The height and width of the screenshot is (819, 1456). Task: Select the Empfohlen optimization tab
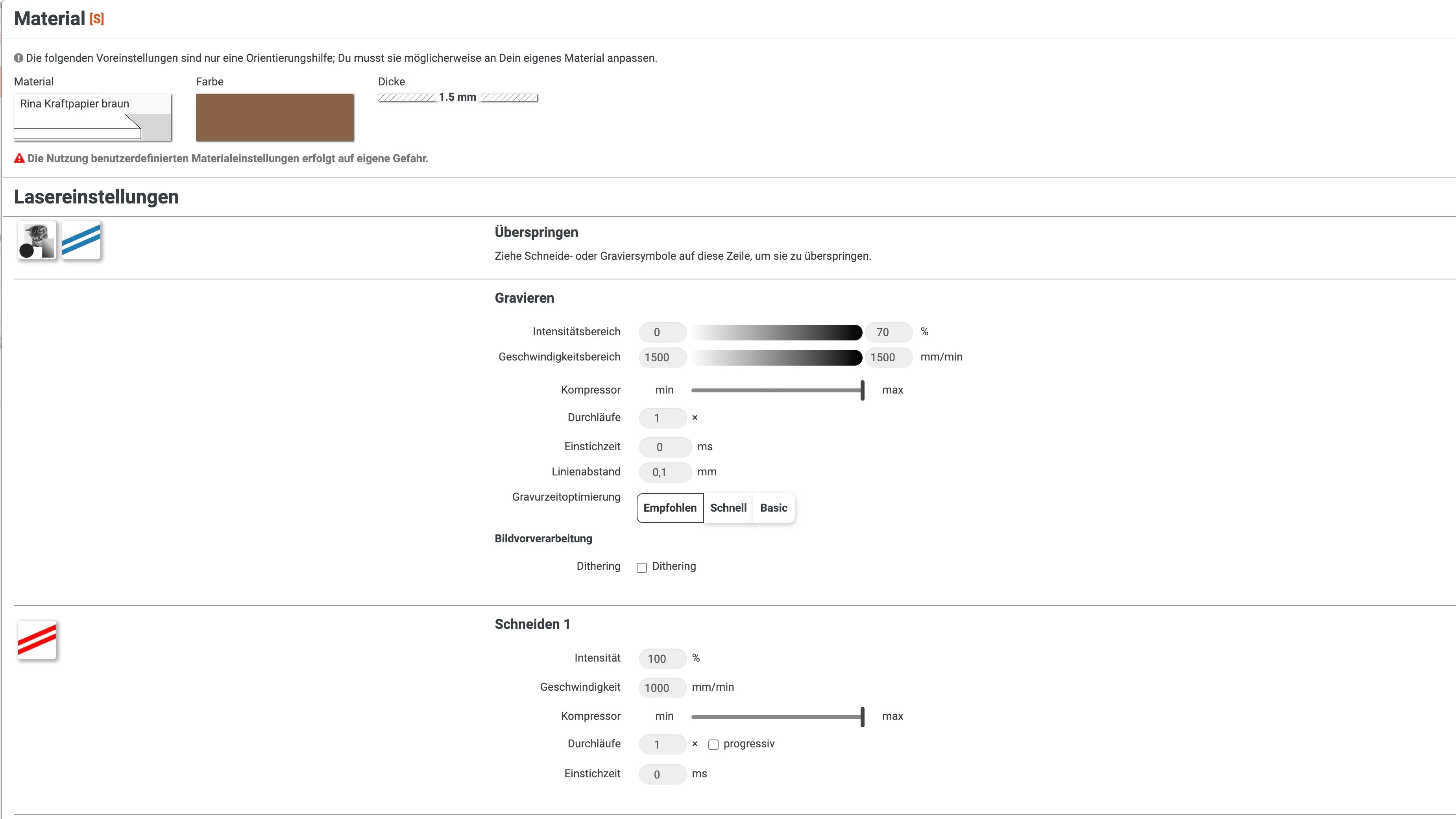pyautogui.click(x=668, y=507)
